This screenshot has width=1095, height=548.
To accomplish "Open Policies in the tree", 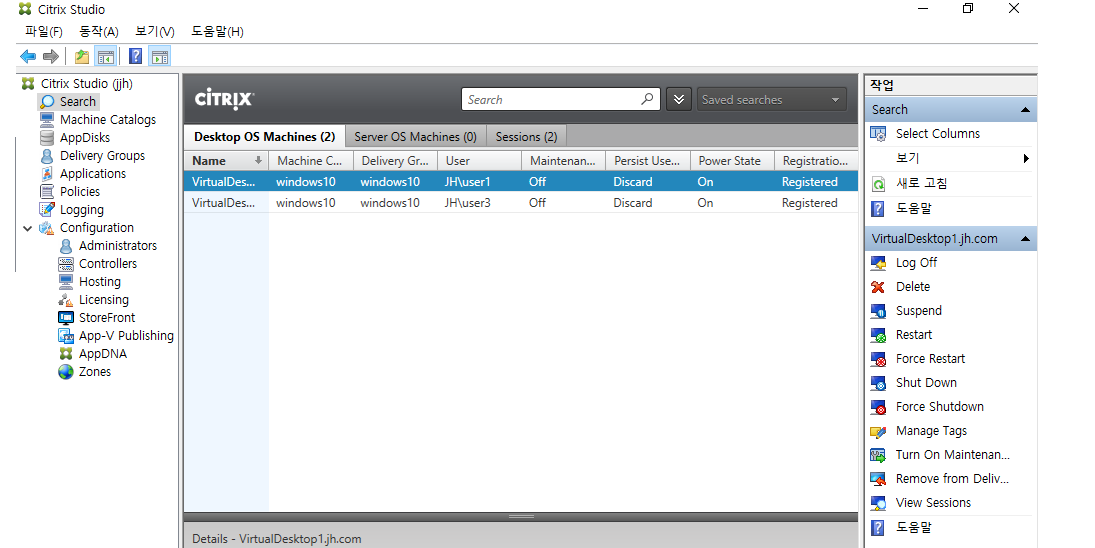I will coord(80,192).
